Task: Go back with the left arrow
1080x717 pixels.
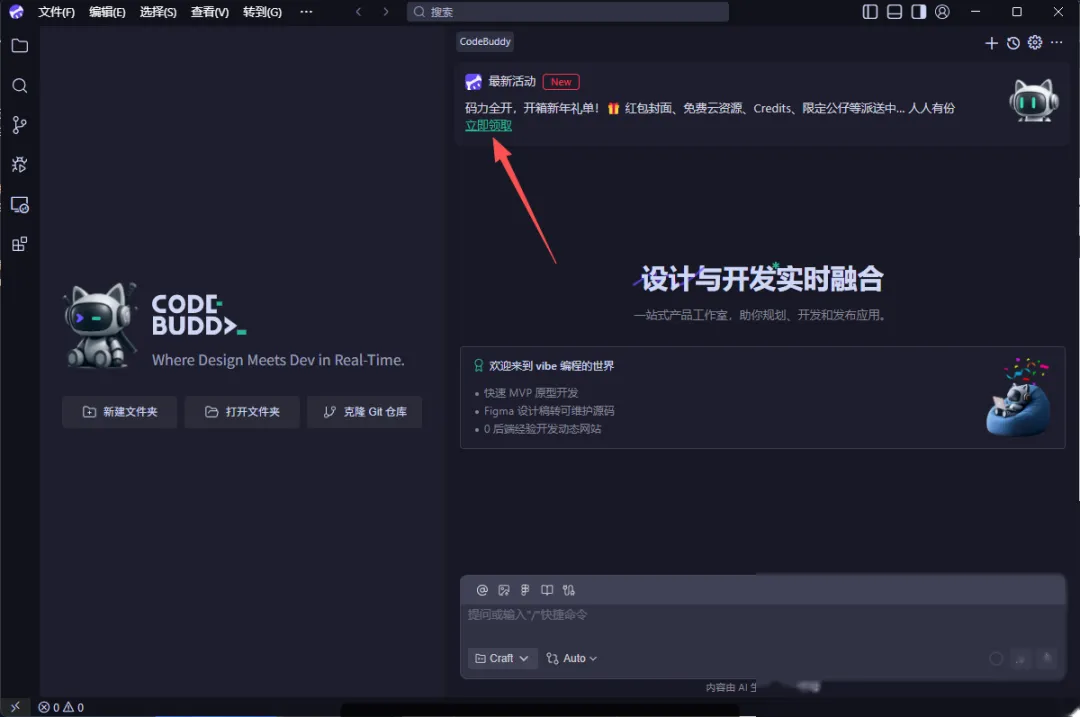Action: pos(358,12)
